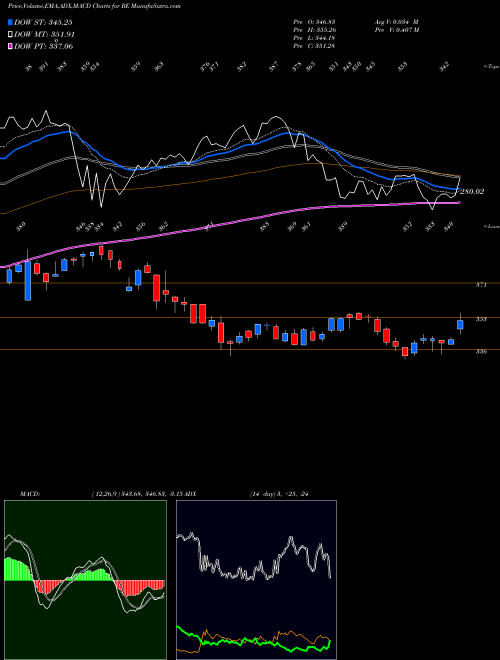Click the magenta DOW PT legend swatch
Screen dimensions: 500x660
pyautogui.click(x=10, y=46)
